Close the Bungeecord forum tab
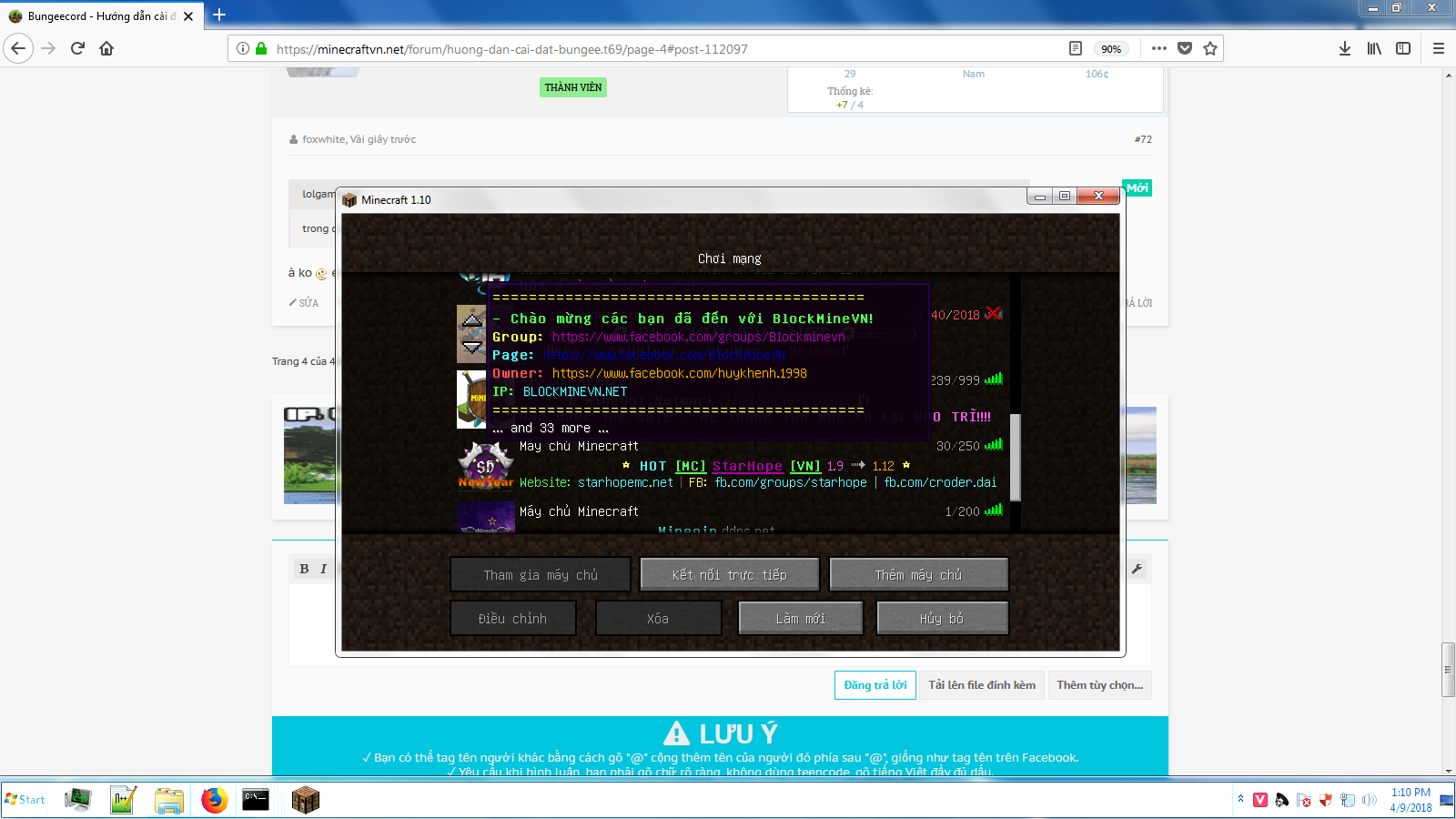Image resolution: width=1456 pixels, height=819 pixels. 188,16
